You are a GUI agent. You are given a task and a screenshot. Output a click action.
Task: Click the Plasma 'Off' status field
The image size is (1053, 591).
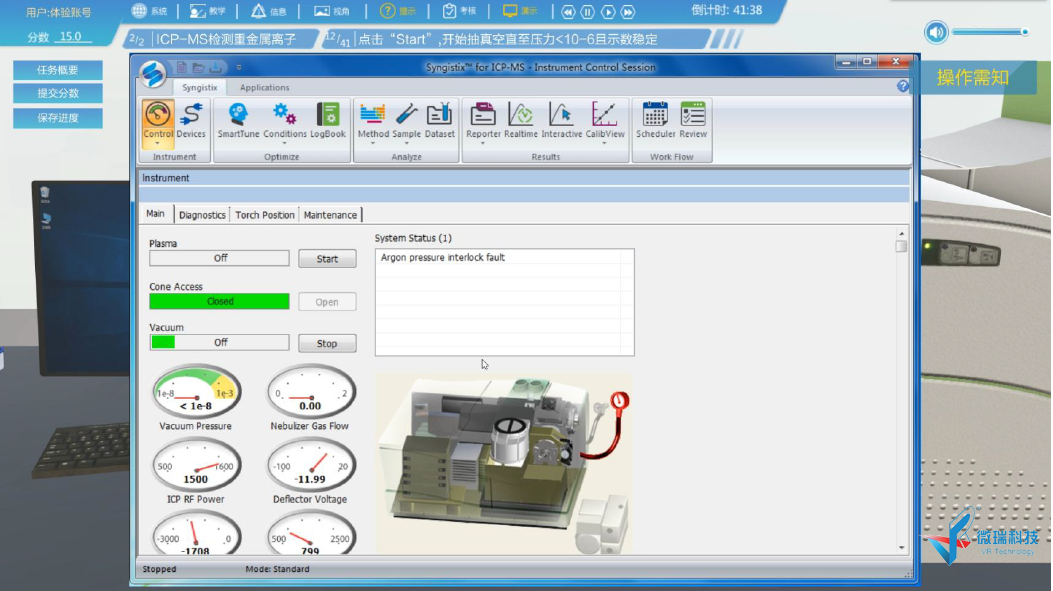(x=220, y=258)
